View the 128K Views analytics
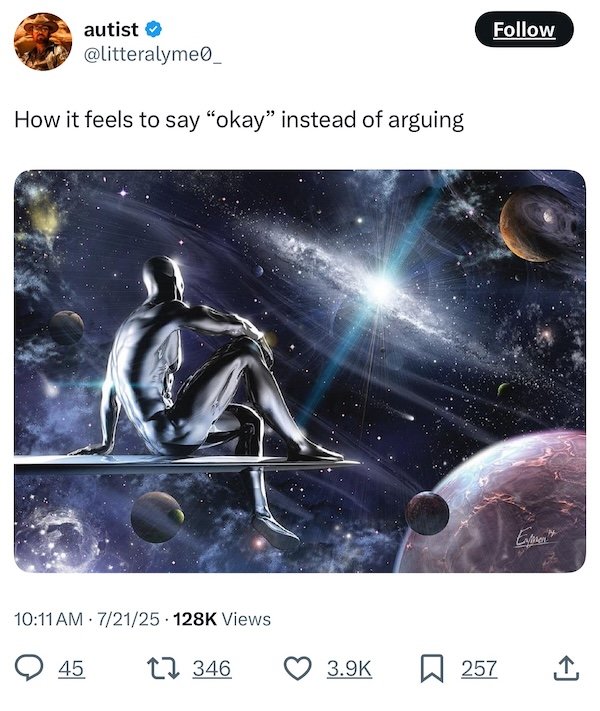The width and height of the screenshot is (600, 711). [222, 619]
